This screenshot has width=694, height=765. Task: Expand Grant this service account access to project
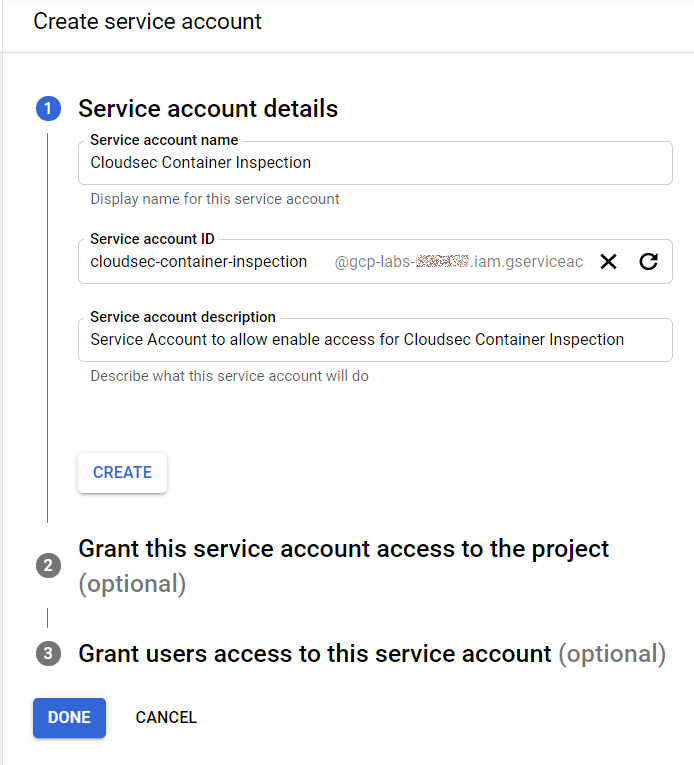pyautogui.click(x=343, y=549)
